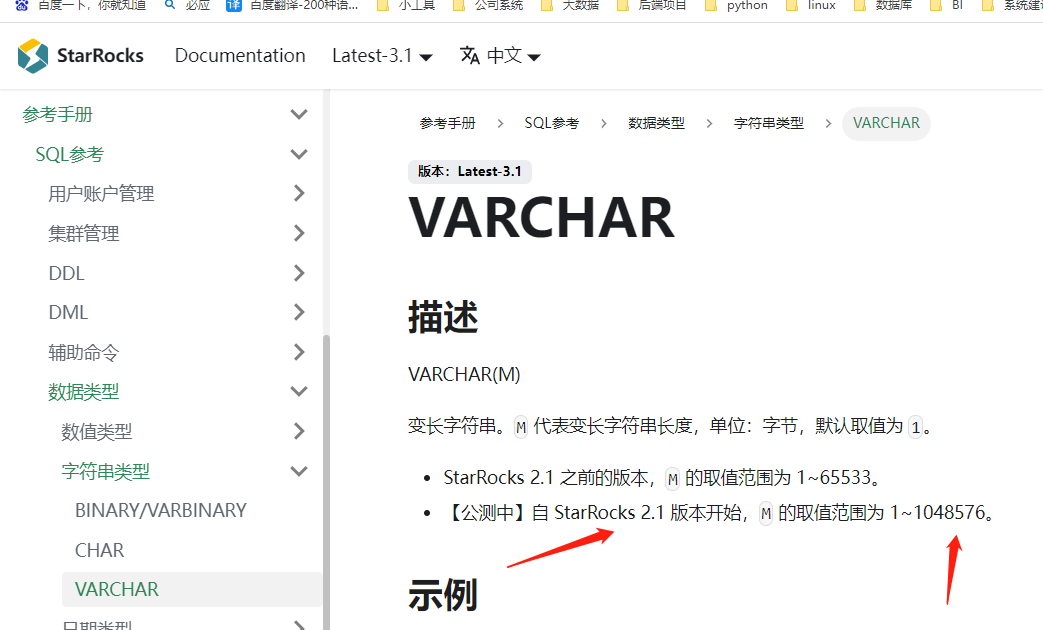
Task: Open BINARY/VARBINARY page in sidebar
Action: point(161,511)
